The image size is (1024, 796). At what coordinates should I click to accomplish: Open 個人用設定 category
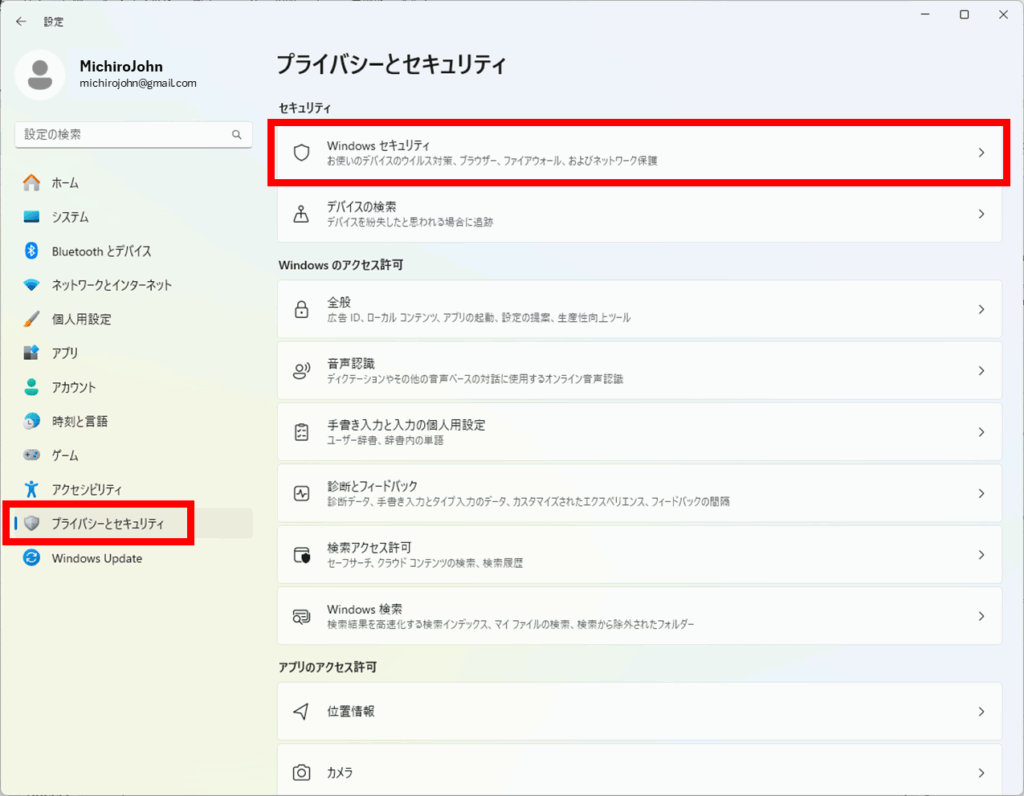coord(133,319)
